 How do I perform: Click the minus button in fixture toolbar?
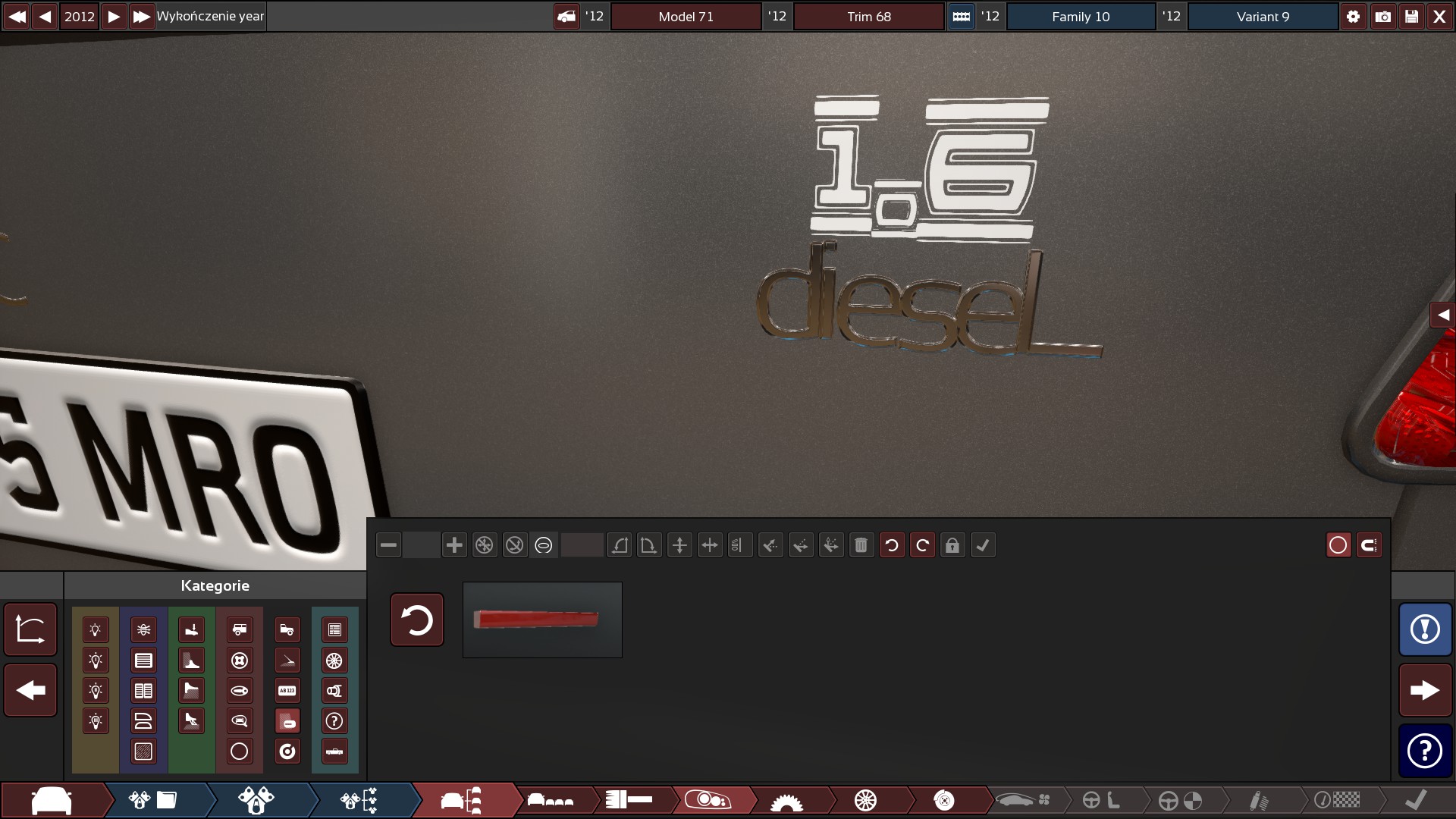pyautogui.click(x=388, y=545)
